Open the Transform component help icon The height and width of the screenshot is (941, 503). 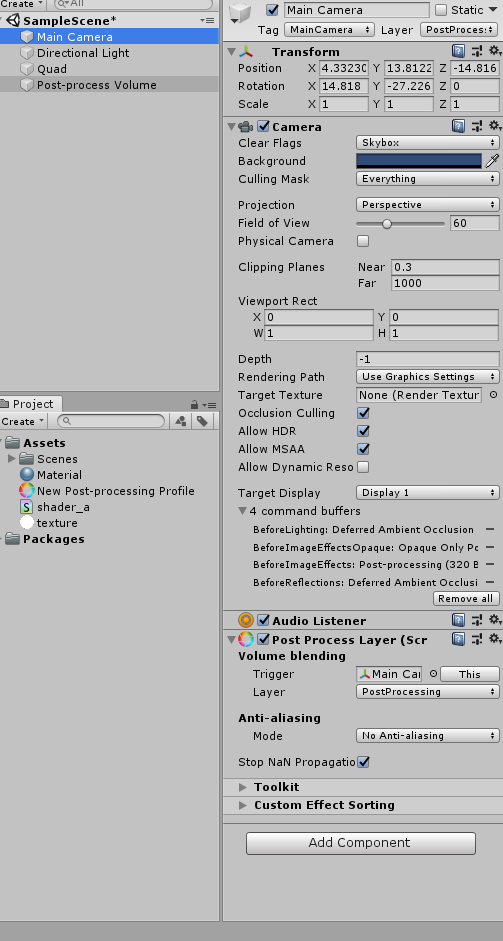click(458, 51)
